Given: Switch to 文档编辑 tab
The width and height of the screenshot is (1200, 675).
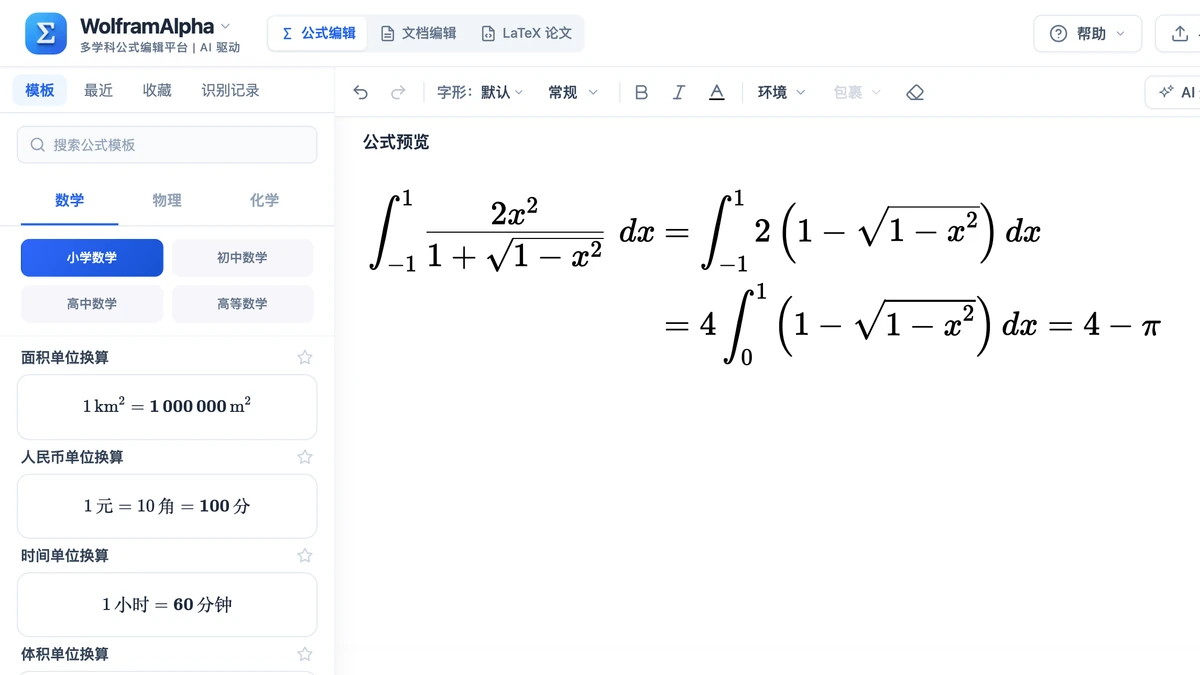Looking at the screenshot, I should pos(418,33).
